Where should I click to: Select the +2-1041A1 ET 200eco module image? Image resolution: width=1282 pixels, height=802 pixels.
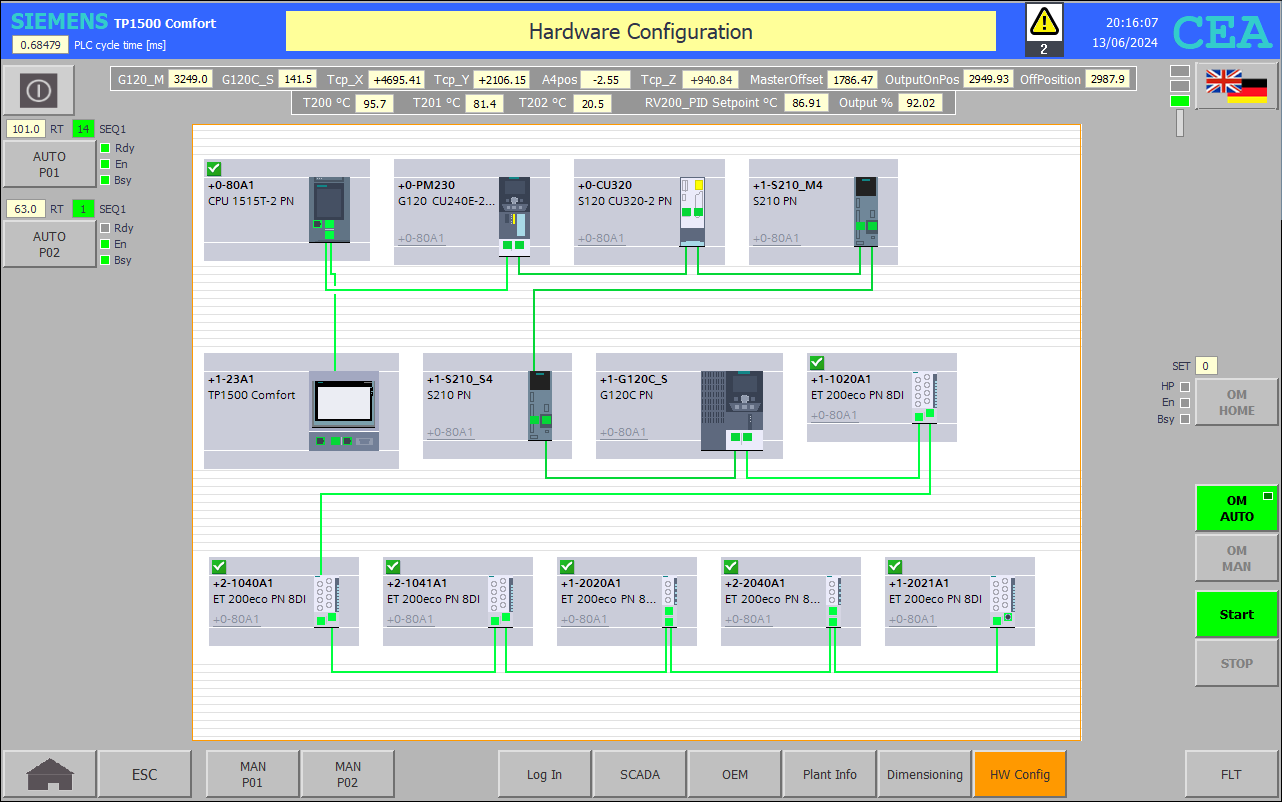[x=500, y=601]
